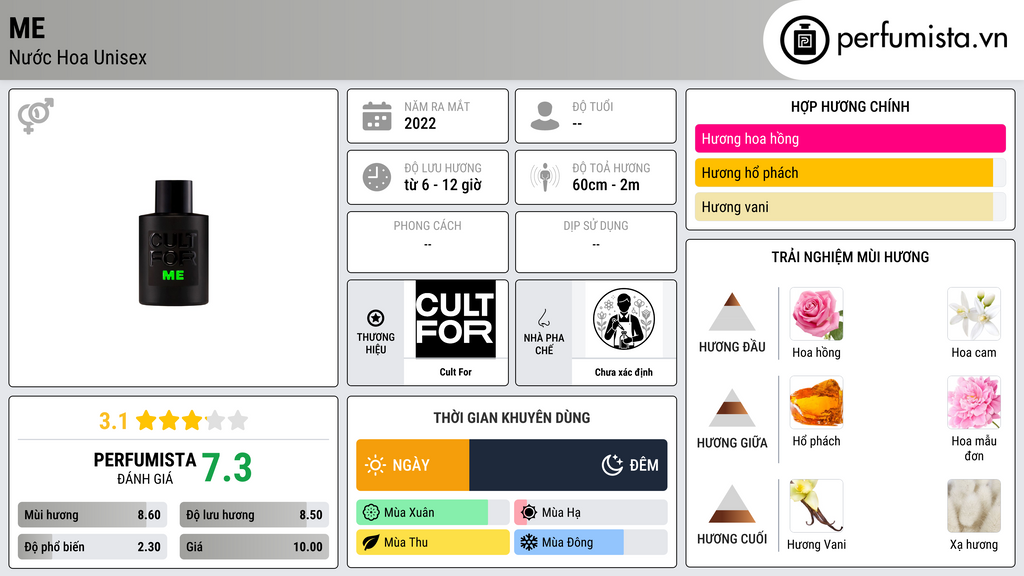This screenshot has height=576, width=1024.
Task: Click the star badge icon above Thương Hiệu
Action: pyautogui.click(x=376, y=318)
